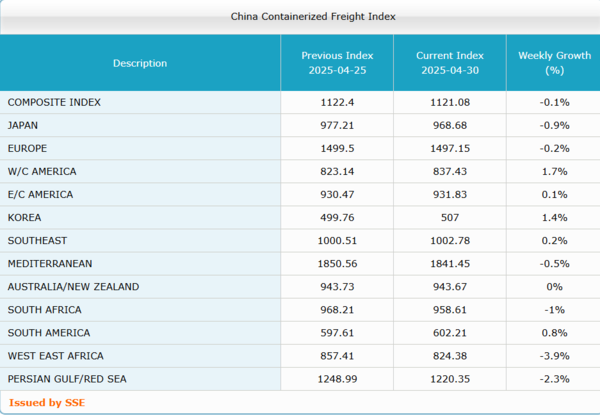
Task: Click the EUROPE row label
Action: click(x=27, y=148)
